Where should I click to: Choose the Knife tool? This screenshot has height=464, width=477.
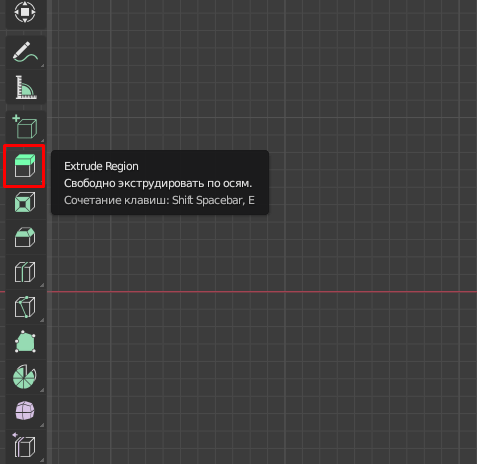pos(25,307)
